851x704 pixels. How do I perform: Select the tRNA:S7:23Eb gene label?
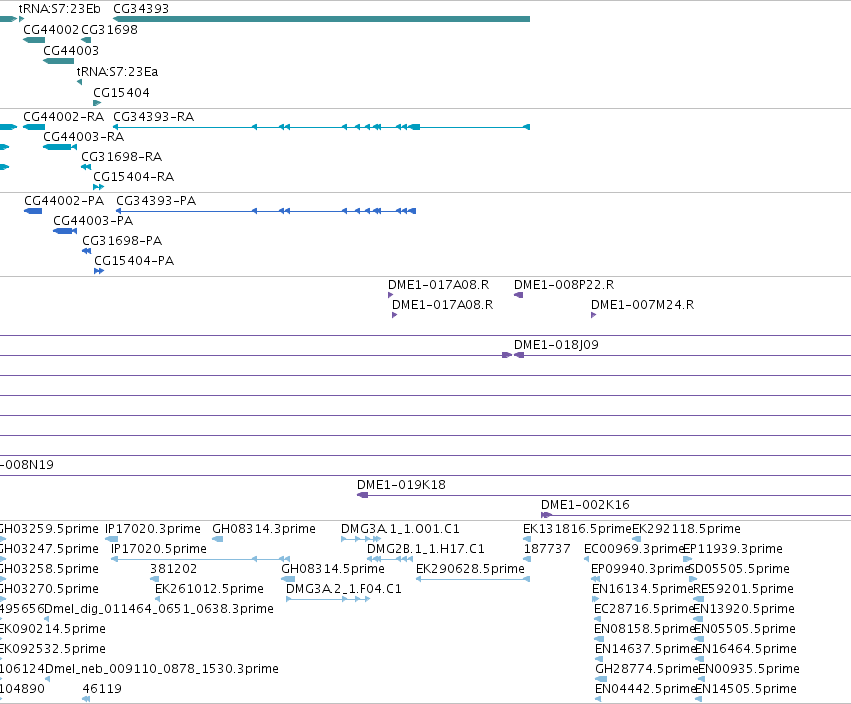pos(59,9)
